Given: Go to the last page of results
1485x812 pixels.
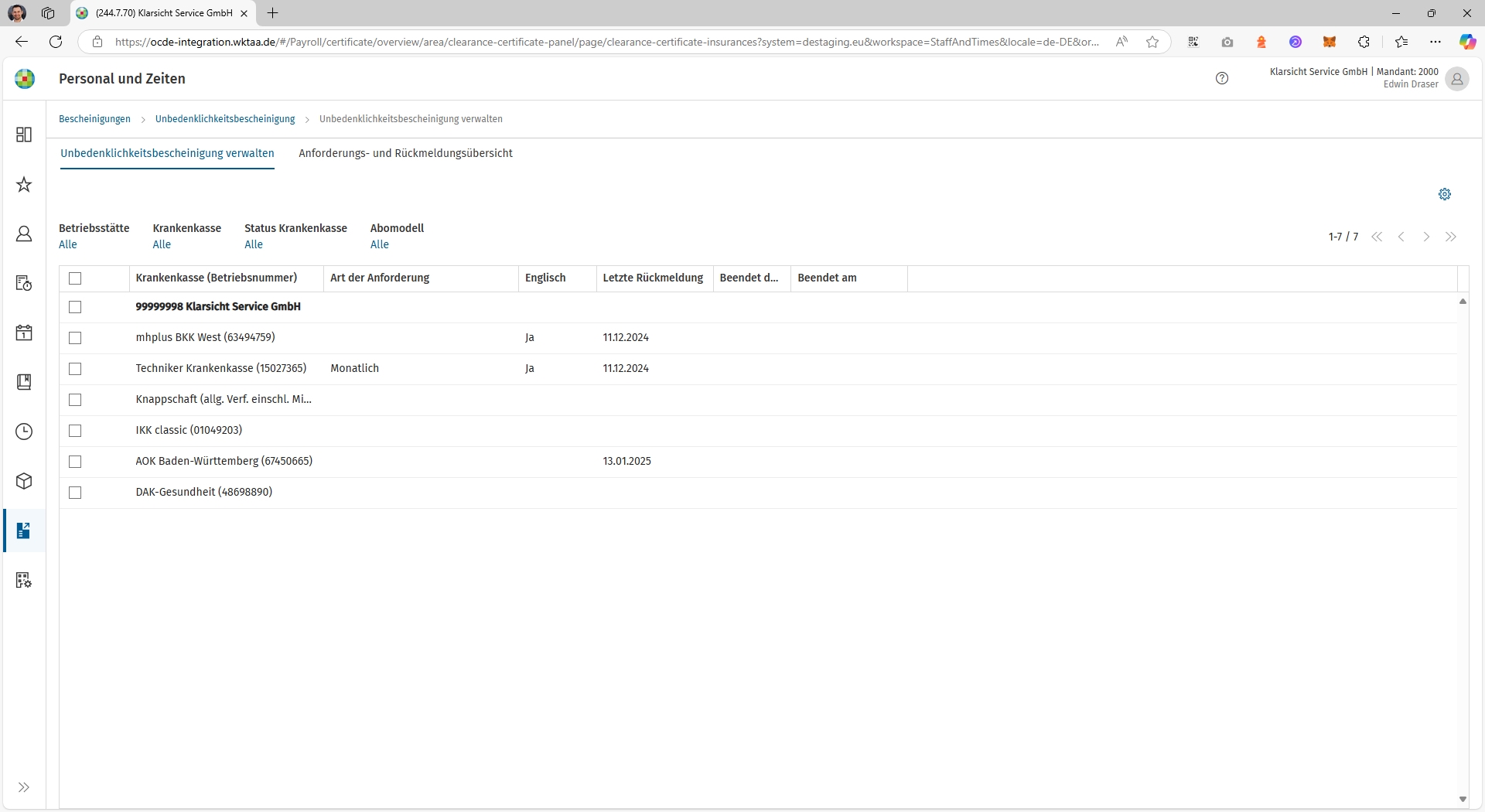Looking at the screenshot, I should (x=1451, y=237).
